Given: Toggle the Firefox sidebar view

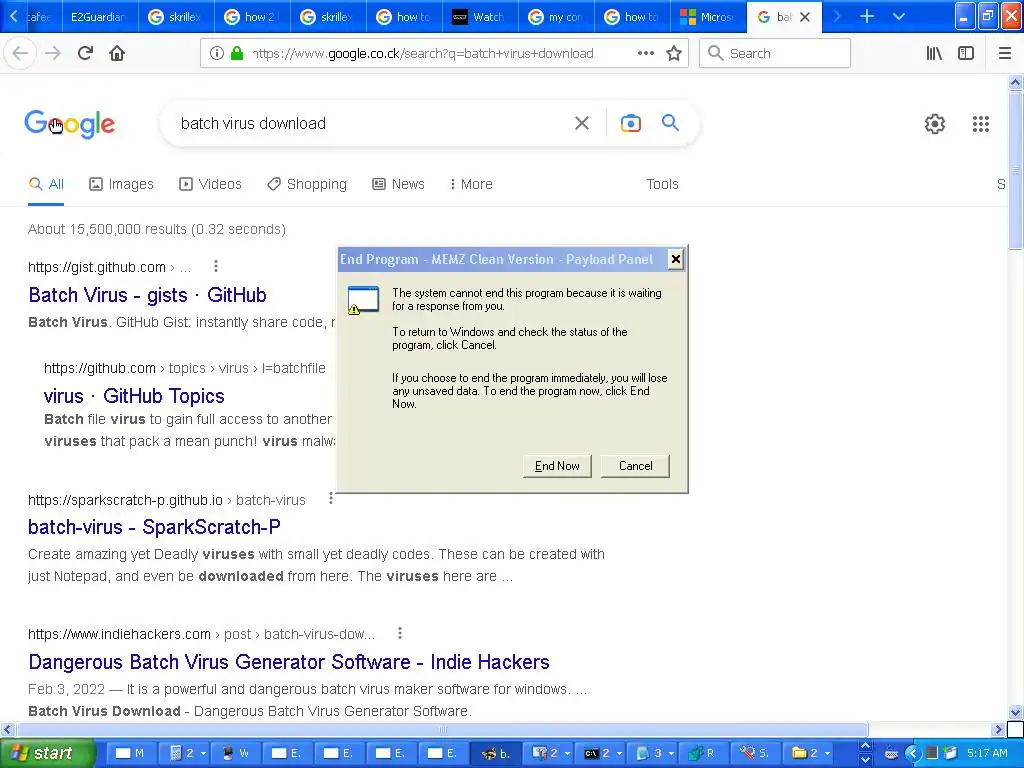Looking at the screenshot, I should click(966, 54).
